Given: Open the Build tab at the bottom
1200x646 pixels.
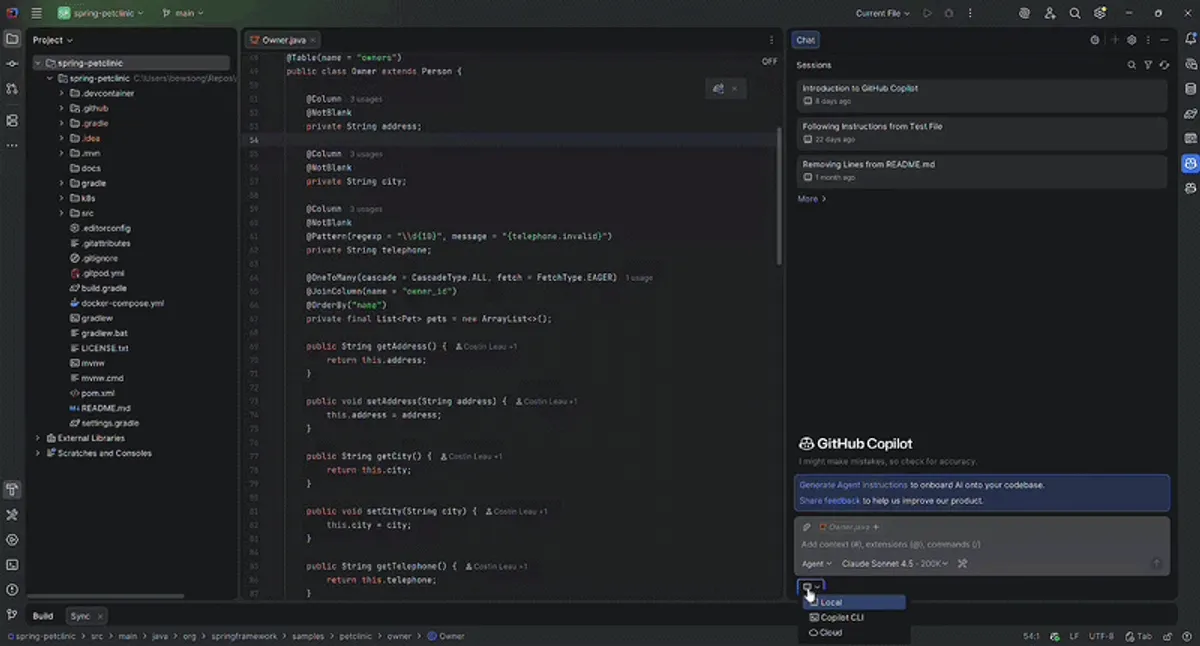Looking at the screenshot, I should [43, 616].
